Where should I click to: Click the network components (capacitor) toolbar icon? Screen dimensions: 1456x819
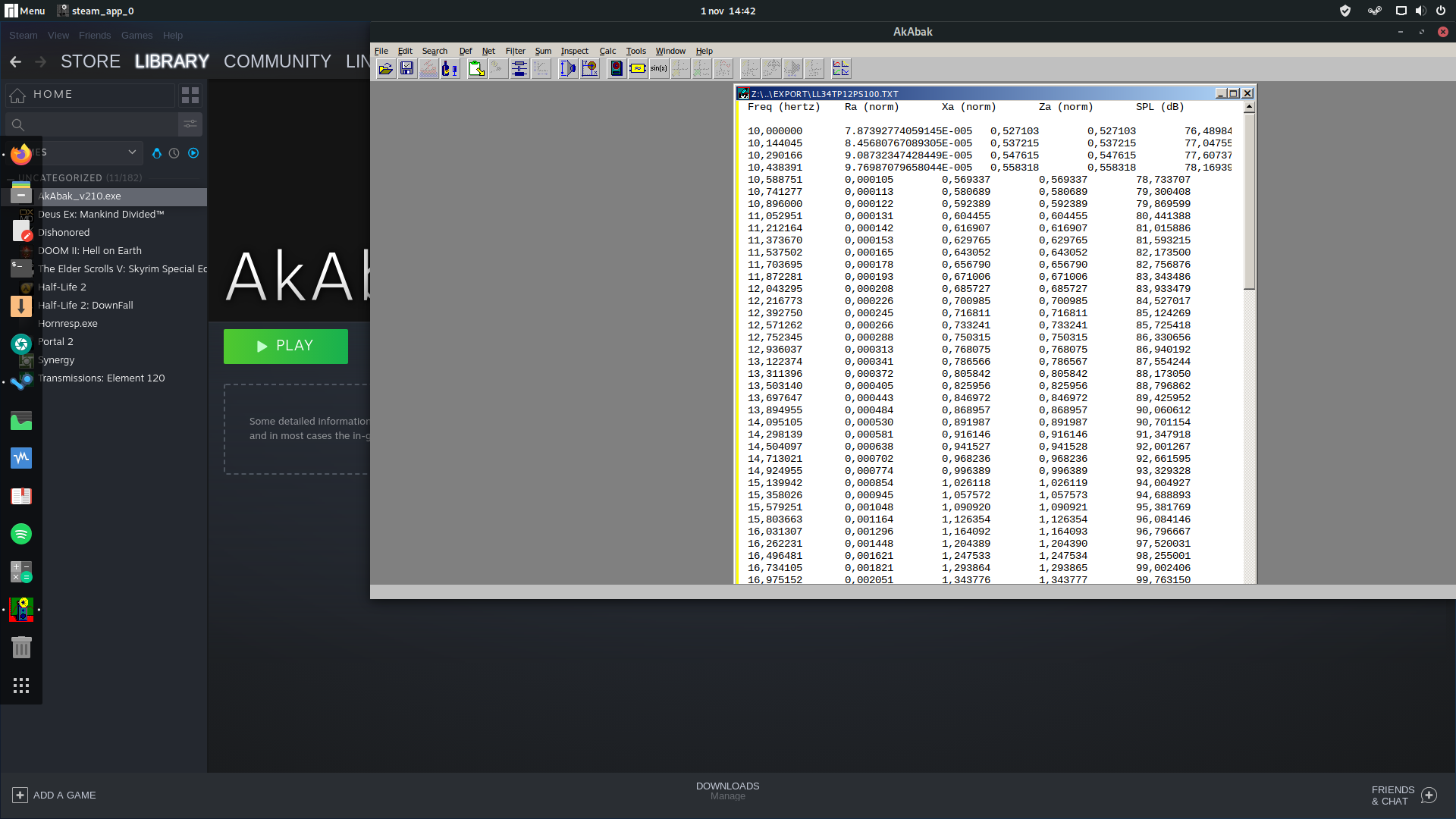click(519, 69)
